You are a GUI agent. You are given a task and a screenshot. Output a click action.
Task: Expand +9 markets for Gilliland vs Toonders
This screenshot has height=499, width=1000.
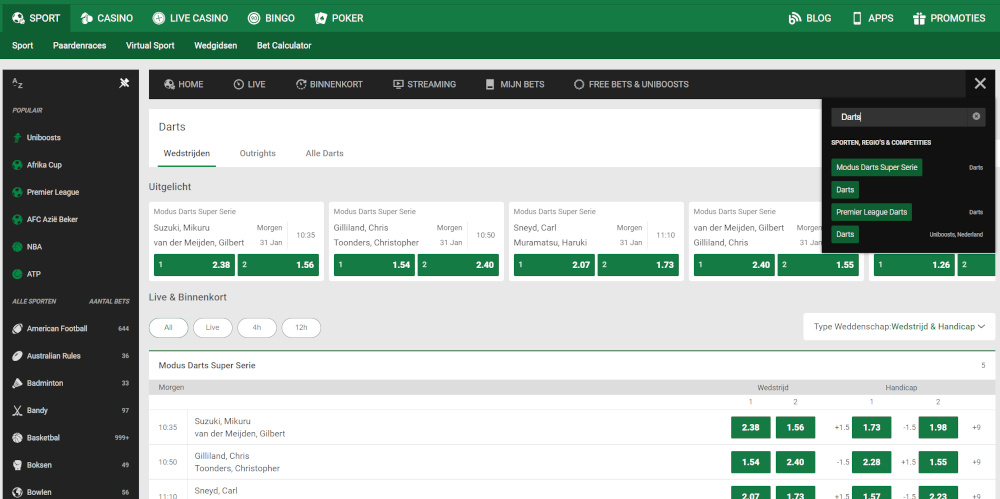click(x=976, y=462)
